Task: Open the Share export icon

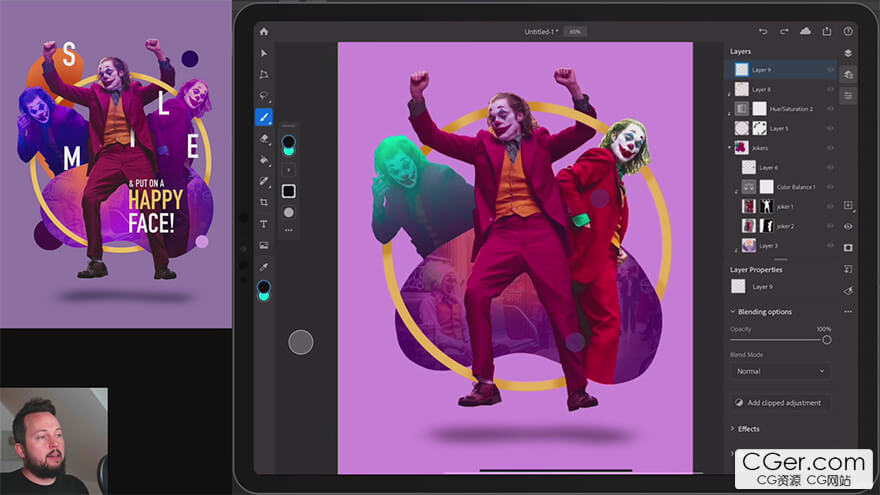Action: click(827, 31)
